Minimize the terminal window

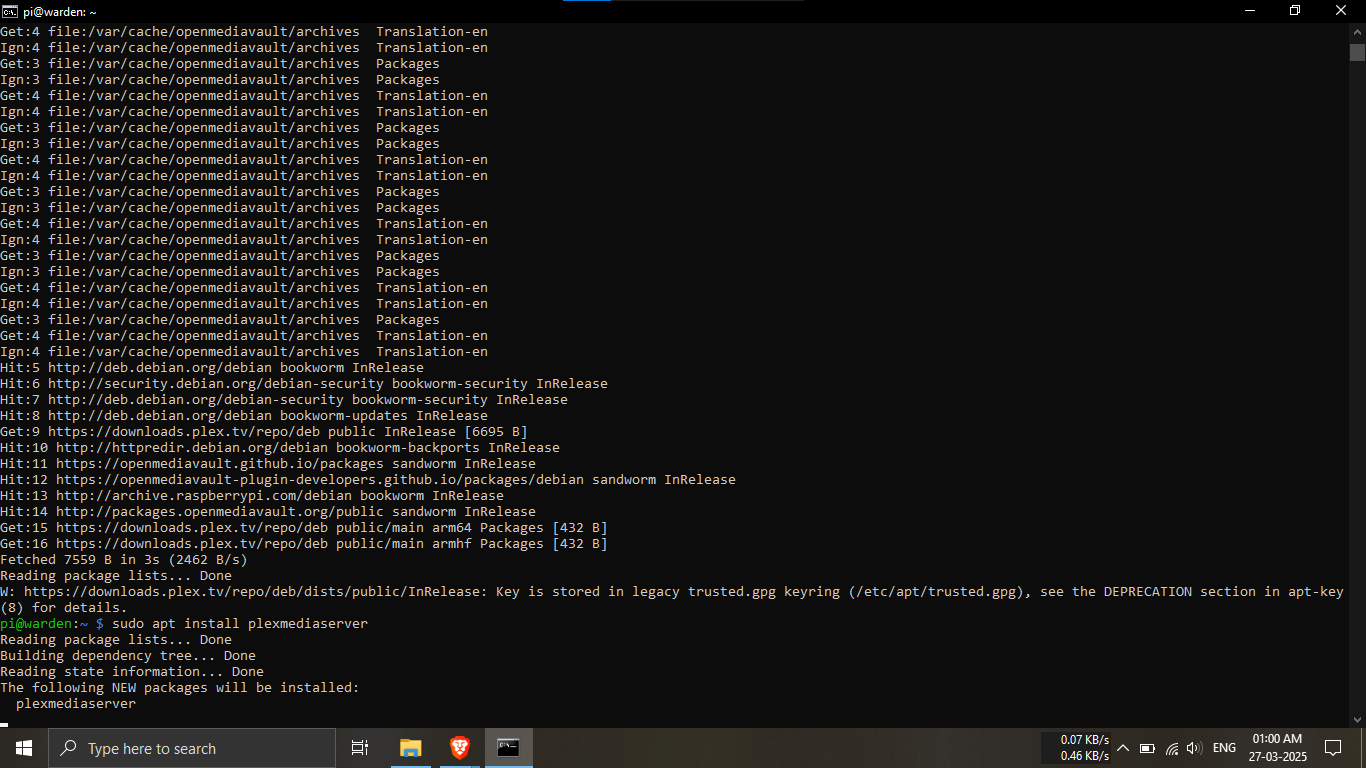1249,11
